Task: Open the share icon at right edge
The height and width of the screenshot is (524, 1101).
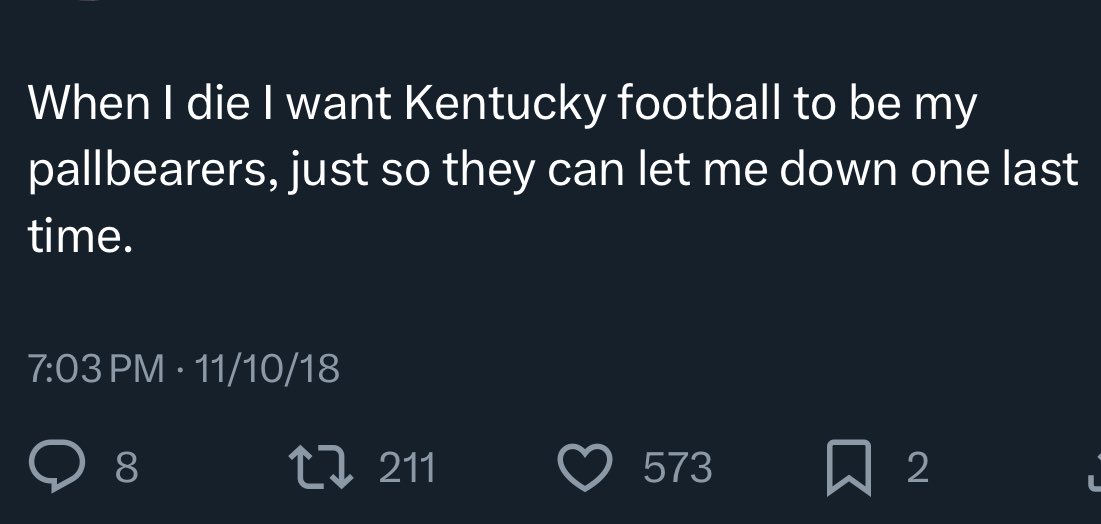Action: tap(1092, 469)
